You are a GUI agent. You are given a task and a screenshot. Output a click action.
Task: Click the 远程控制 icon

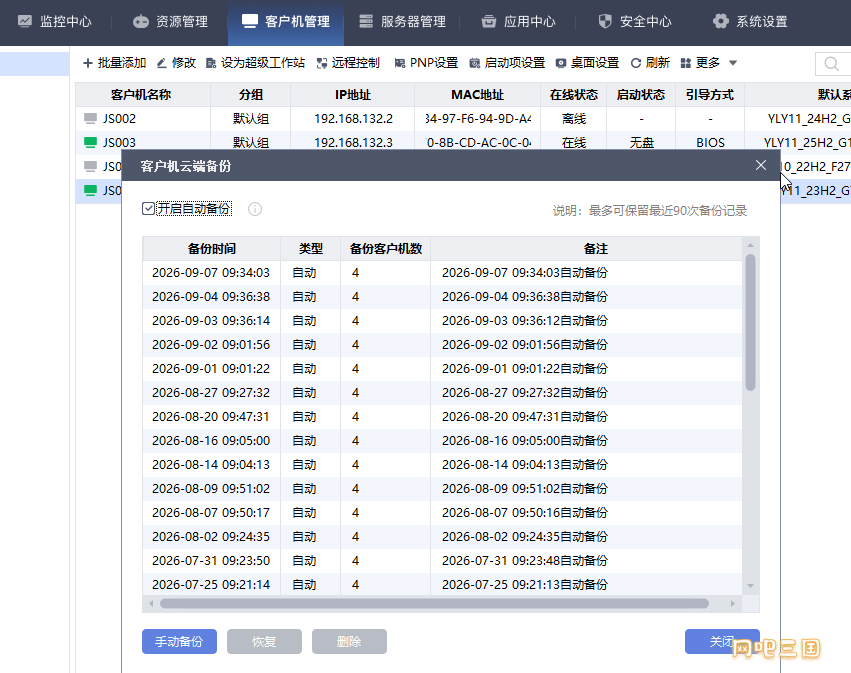coord(322,64)
